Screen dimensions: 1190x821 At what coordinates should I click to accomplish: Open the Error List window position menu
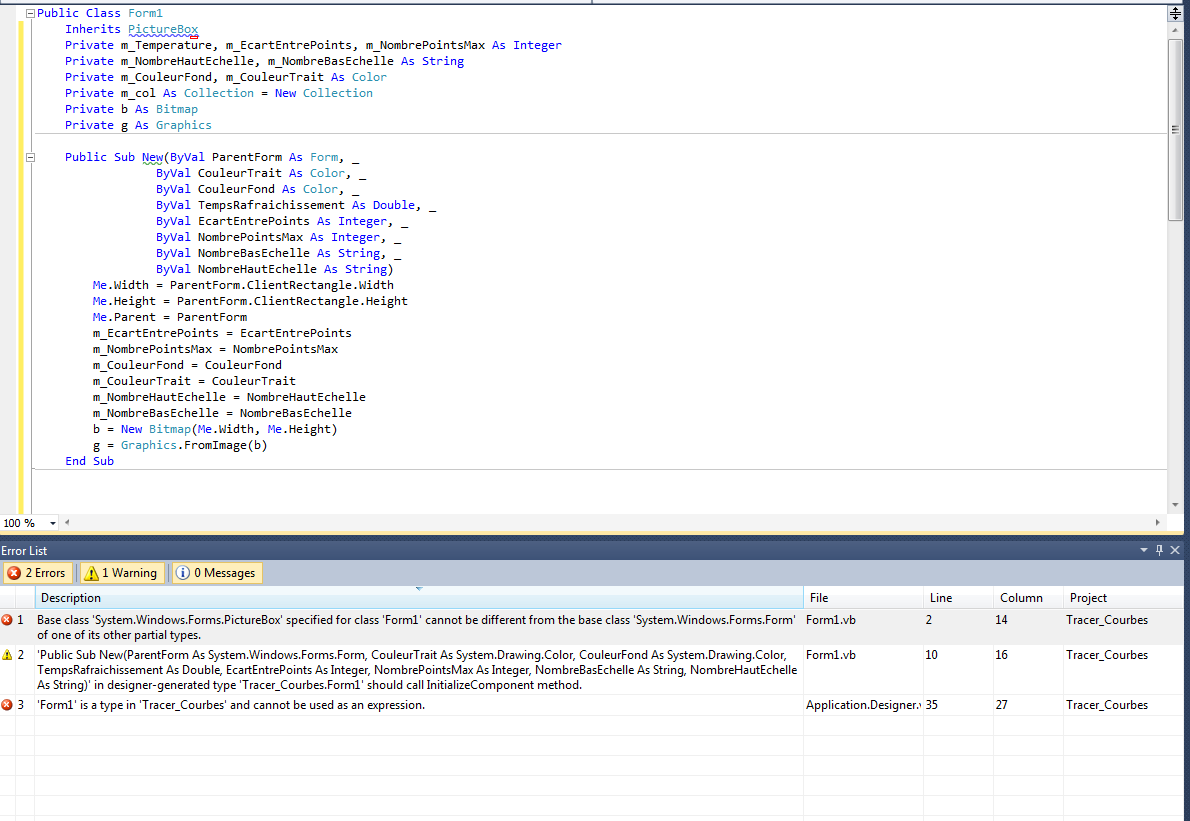1144,550
